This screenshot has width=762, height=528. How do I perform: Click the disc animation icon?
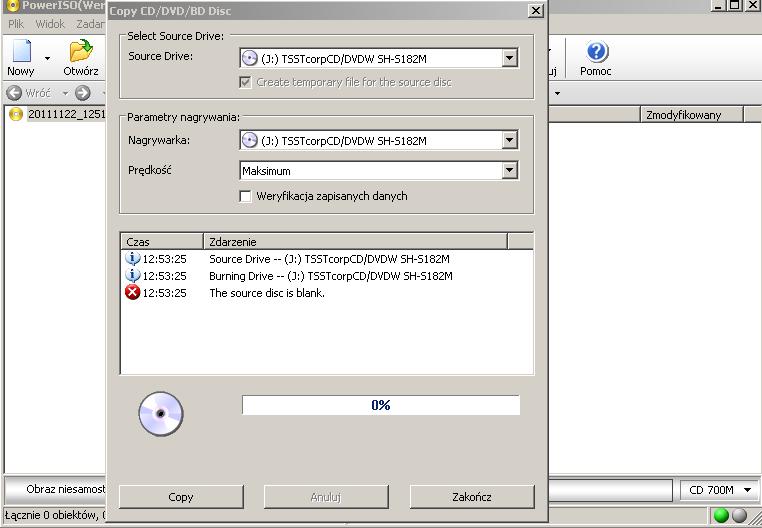click(161, 414)
